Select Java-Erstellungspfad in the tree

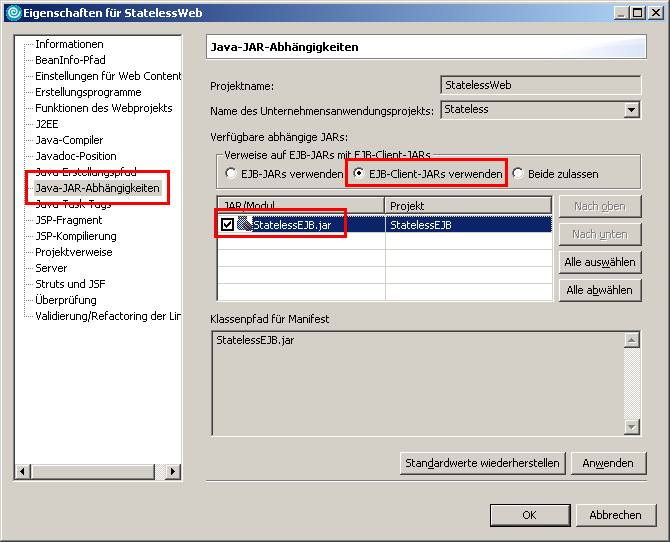point(85,172)
